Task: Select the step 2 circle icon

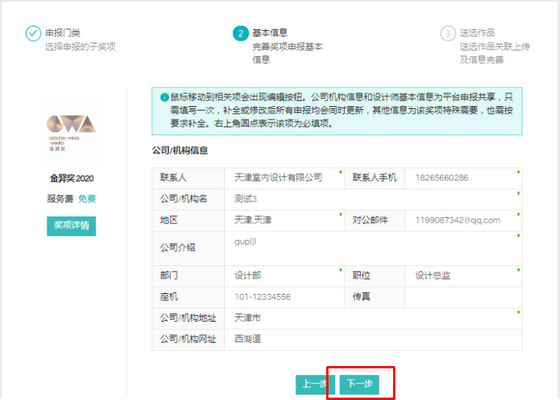Action: pyautogui.click(x=240, y=33)
